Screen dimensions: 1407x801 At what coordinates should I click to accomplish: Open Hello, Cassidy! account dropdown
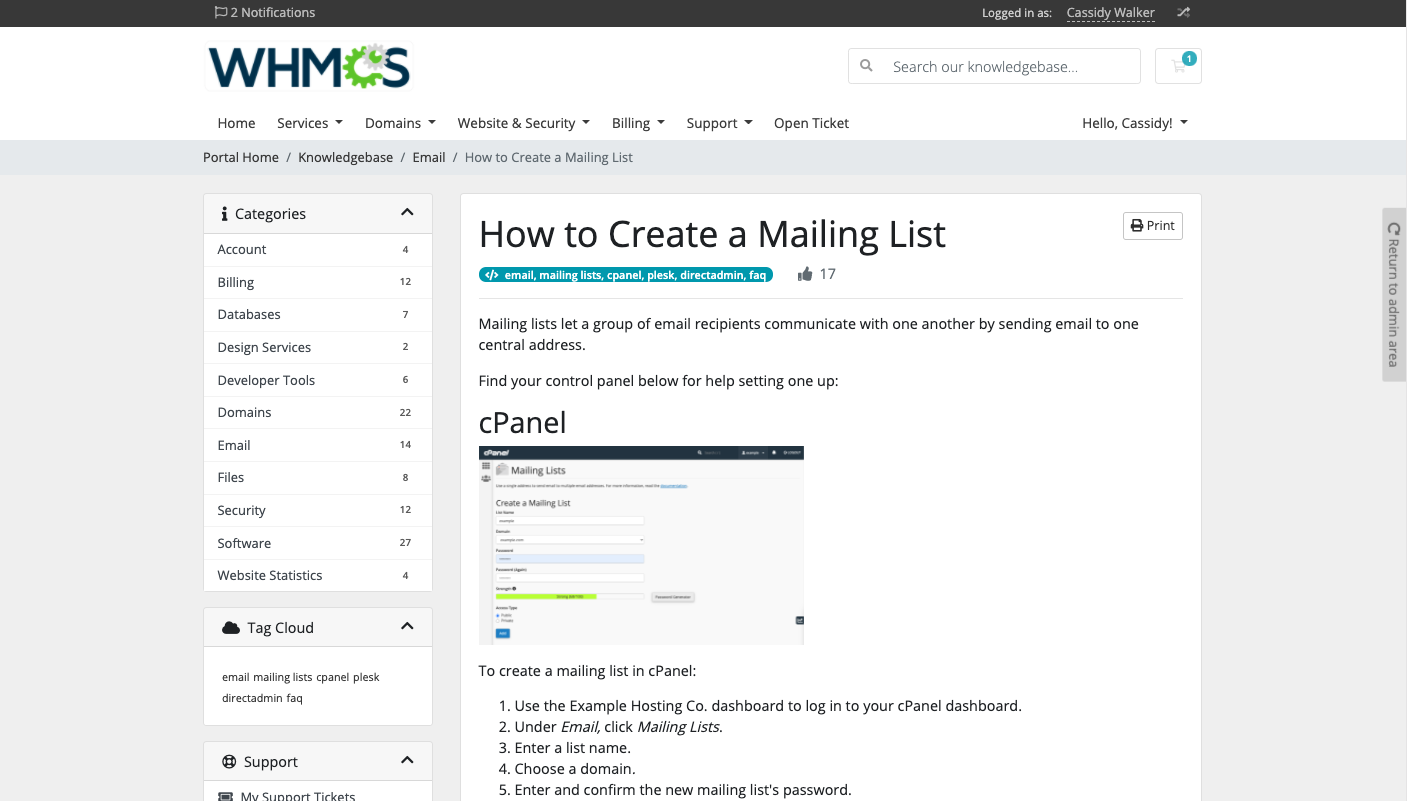(x=1135, y=123)
